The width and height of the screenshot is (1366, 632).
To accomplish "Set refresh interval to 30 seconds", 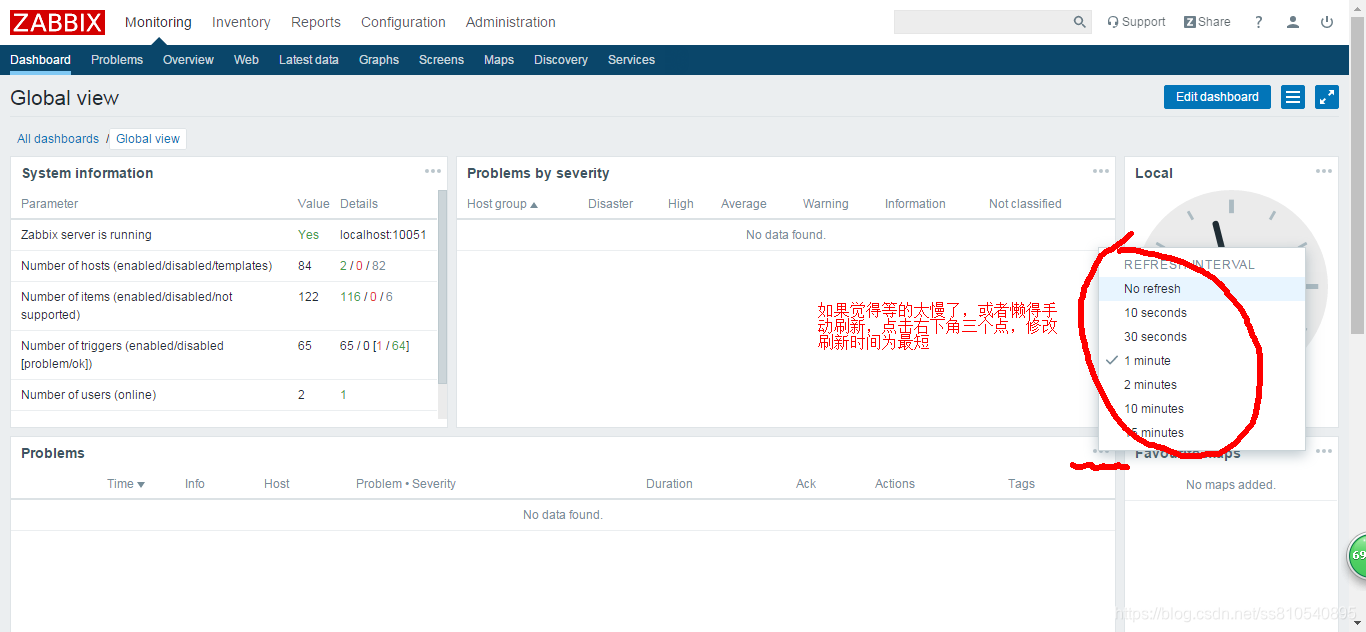I will pyautogui.click(x=1202, y=337).
